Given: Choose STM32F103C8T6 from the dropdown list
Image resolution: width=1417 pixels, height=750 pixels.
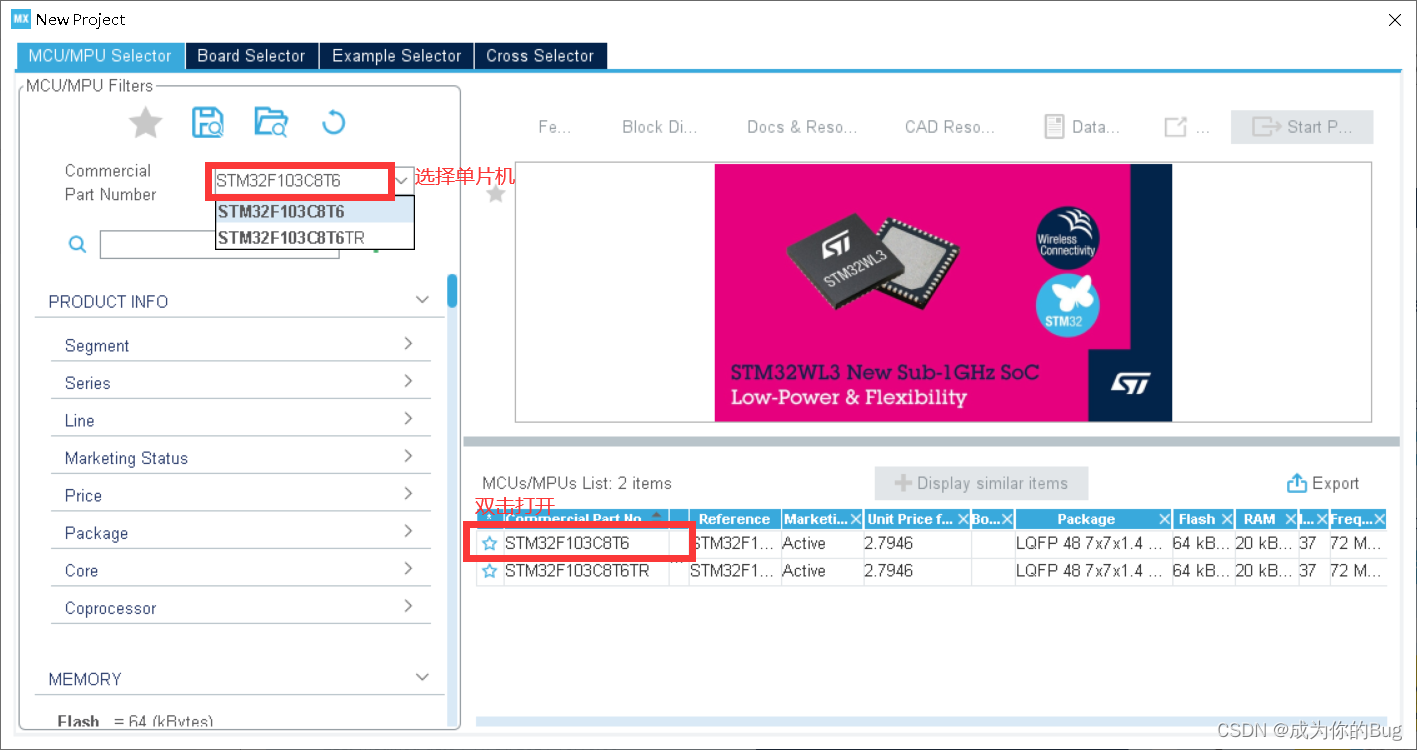Looking at the screenshot, I should (314, 211).
